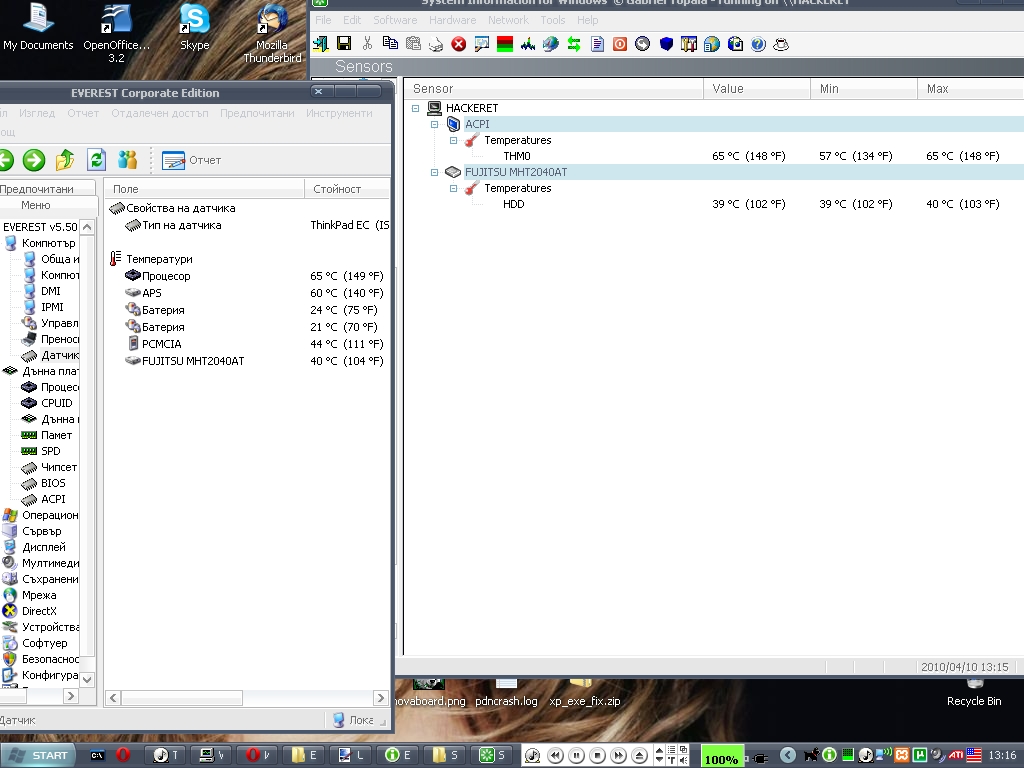Click the green forward arrow in EVEREST

click(34, 160)
